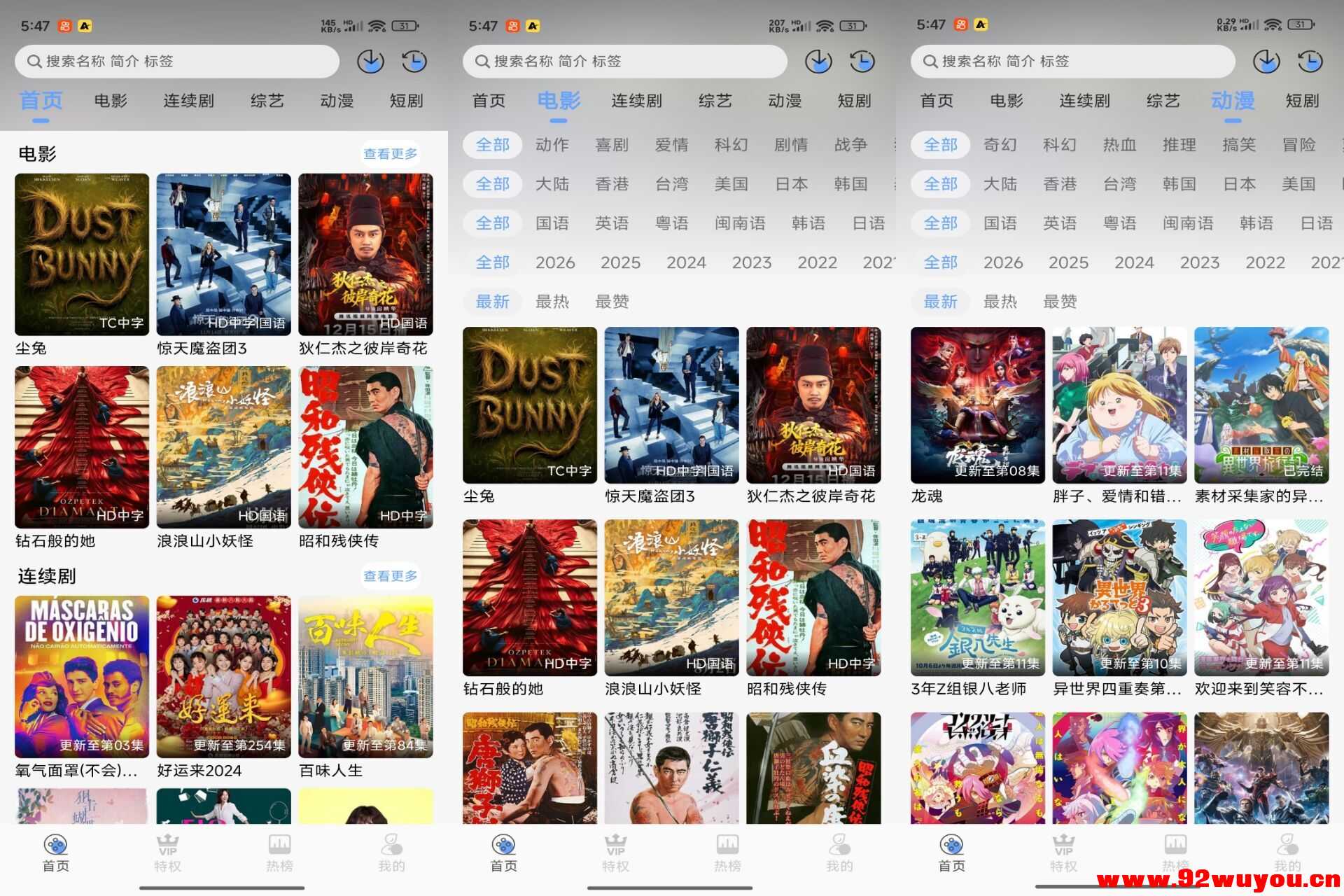Select the 最赞 sorting option
The width and height of the screenshot is (1344, 896).
point(612,302)
